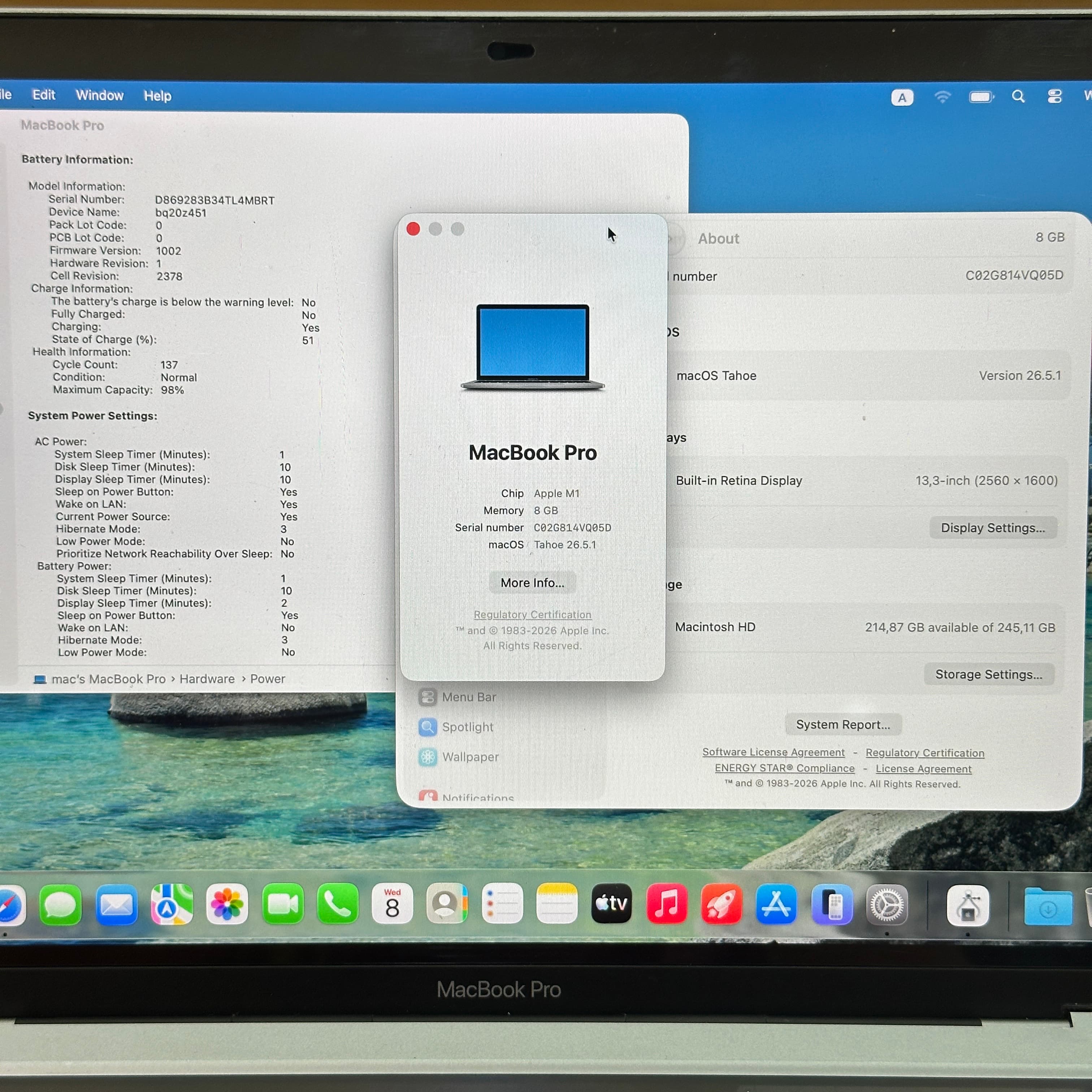Open Photos app in the Dock
The height and width of the screenshot is (1092, 1092).
[227, 905]
